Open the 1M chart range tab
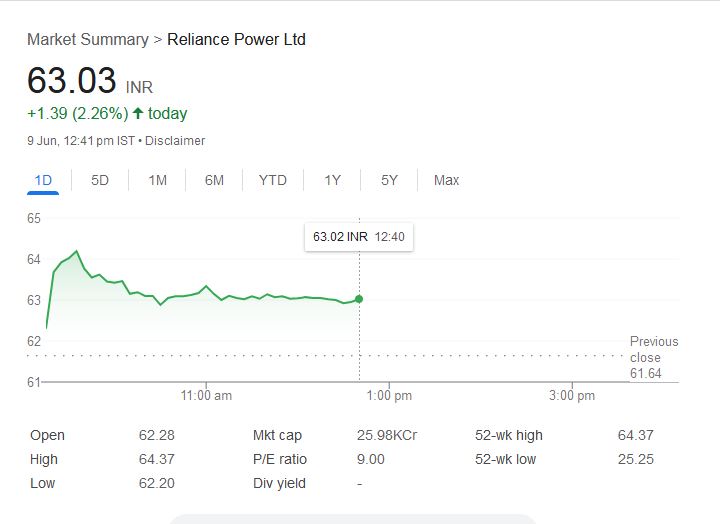The image size is (720, 524). pos(157,180)
